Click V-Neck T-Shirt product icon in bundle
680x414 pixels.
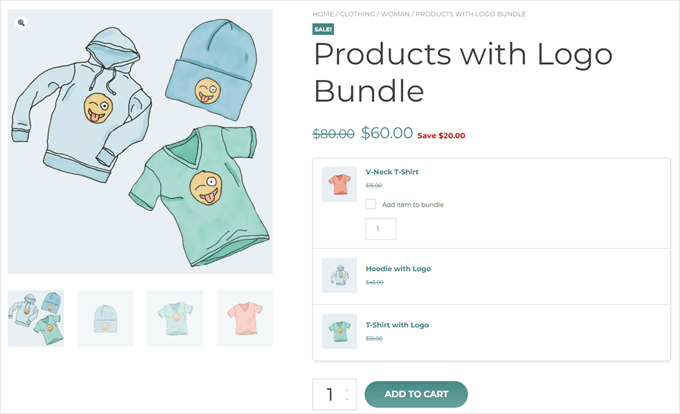pos(339,184)
